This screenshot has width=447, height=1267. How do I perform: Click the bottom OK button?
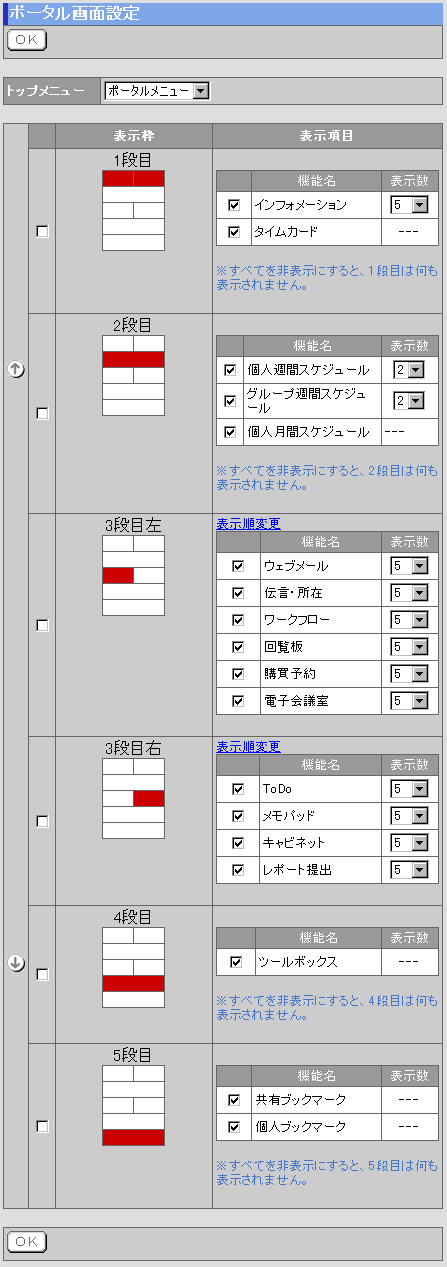tap(27, 1241)
